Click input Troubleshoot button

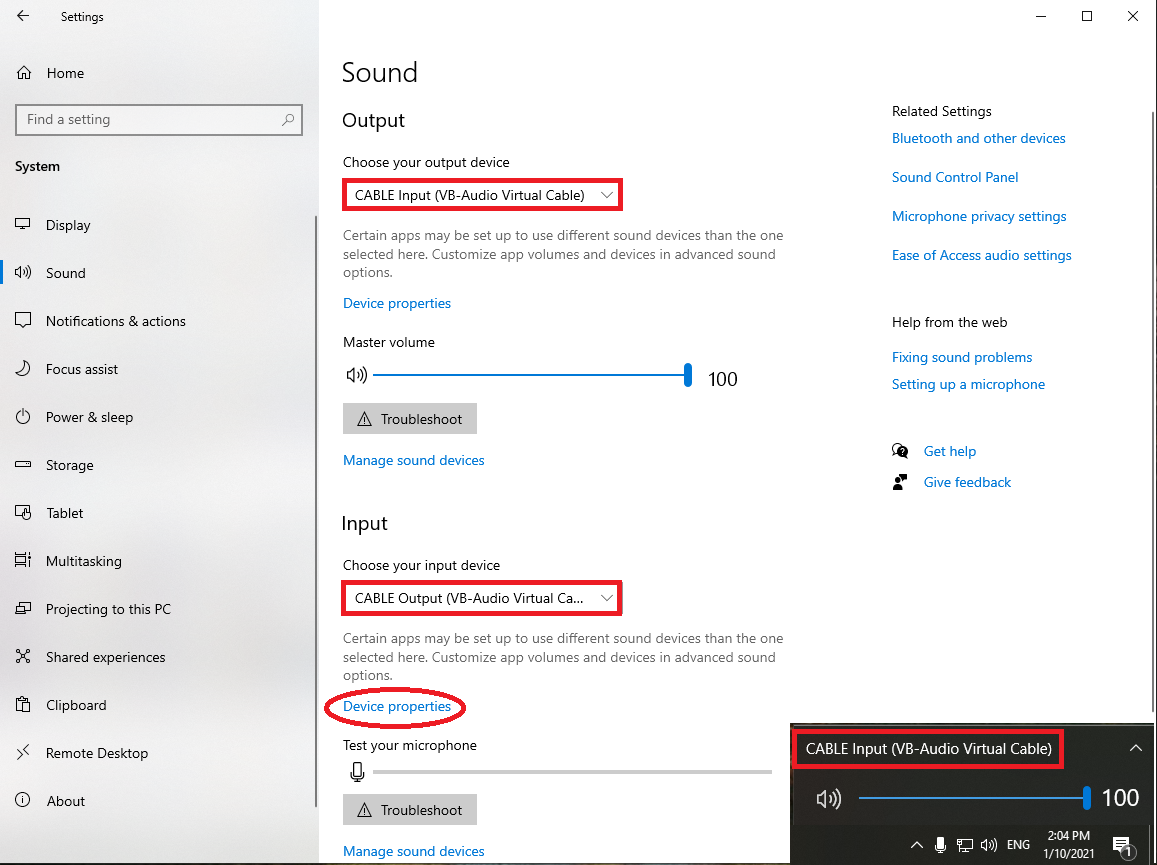pyautogui.click(x=410, y=810)
